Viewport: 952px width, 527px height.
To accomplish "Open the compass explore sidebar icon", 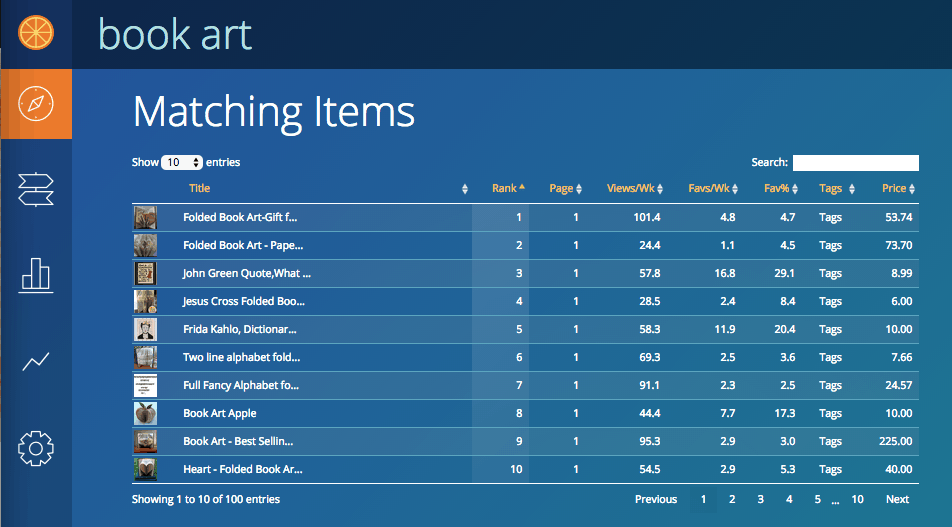I will tap(36, 103).
